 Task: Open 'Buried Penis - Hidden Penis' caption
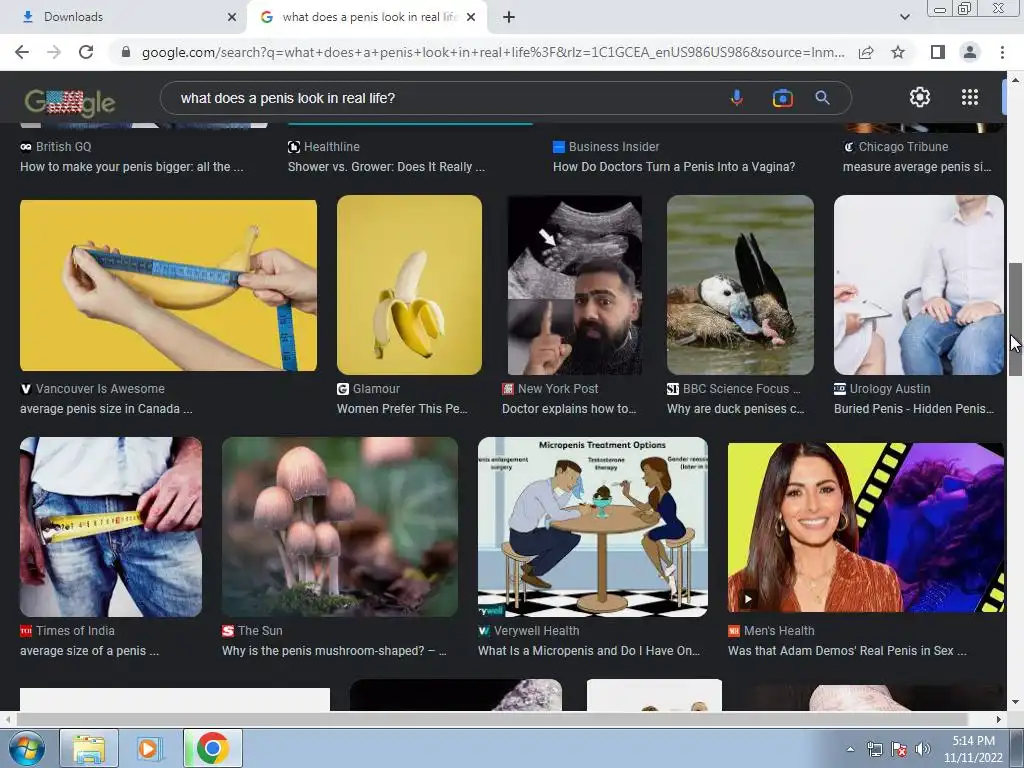click(x=914, y=409)
